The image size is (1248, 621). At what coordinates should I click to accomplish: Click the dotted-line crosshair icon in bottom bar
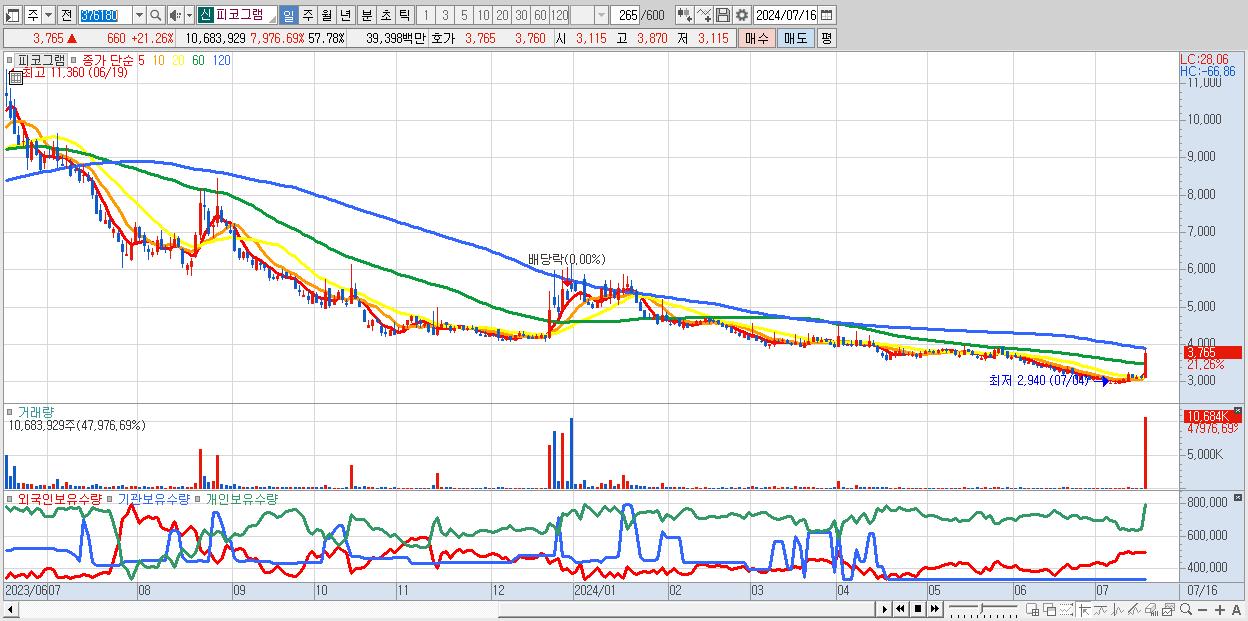pyautogui.click(x=1066, y=609)
